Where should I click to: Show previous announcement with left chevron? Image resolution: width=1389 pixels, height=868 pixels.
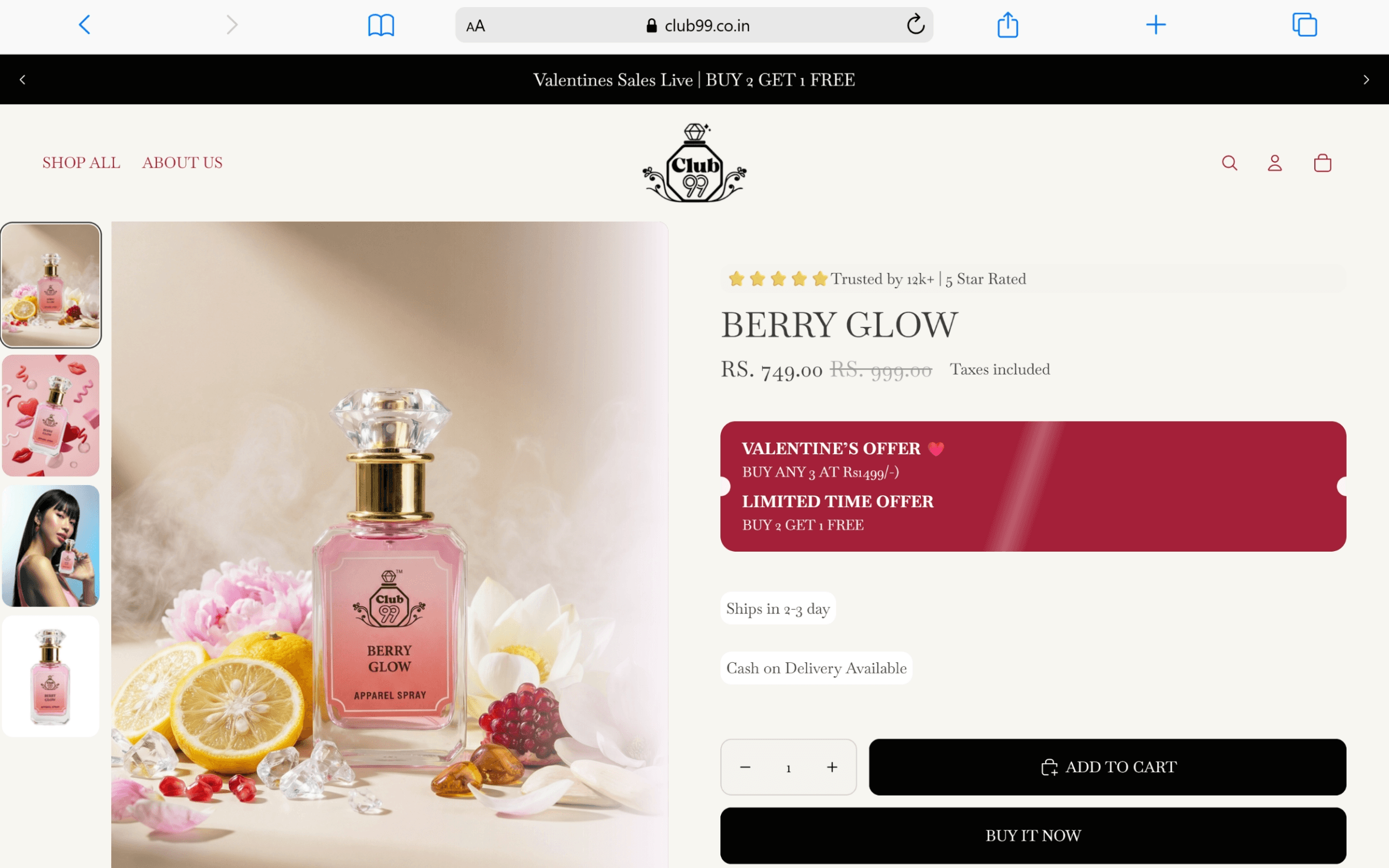tap(22, 79)
